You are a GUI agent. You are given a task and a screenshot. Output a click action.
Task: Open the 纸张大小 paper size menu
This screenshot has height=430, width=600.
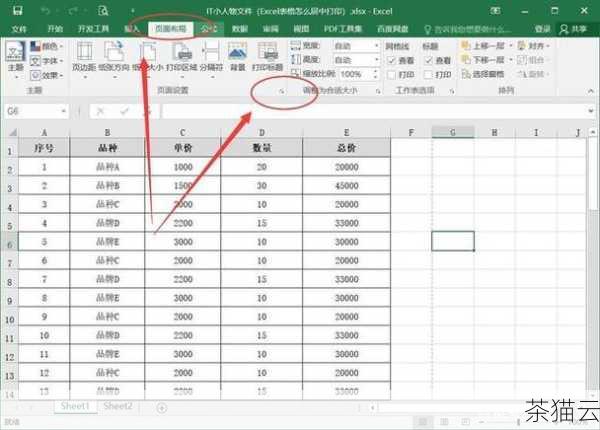[x=148, y=60]
